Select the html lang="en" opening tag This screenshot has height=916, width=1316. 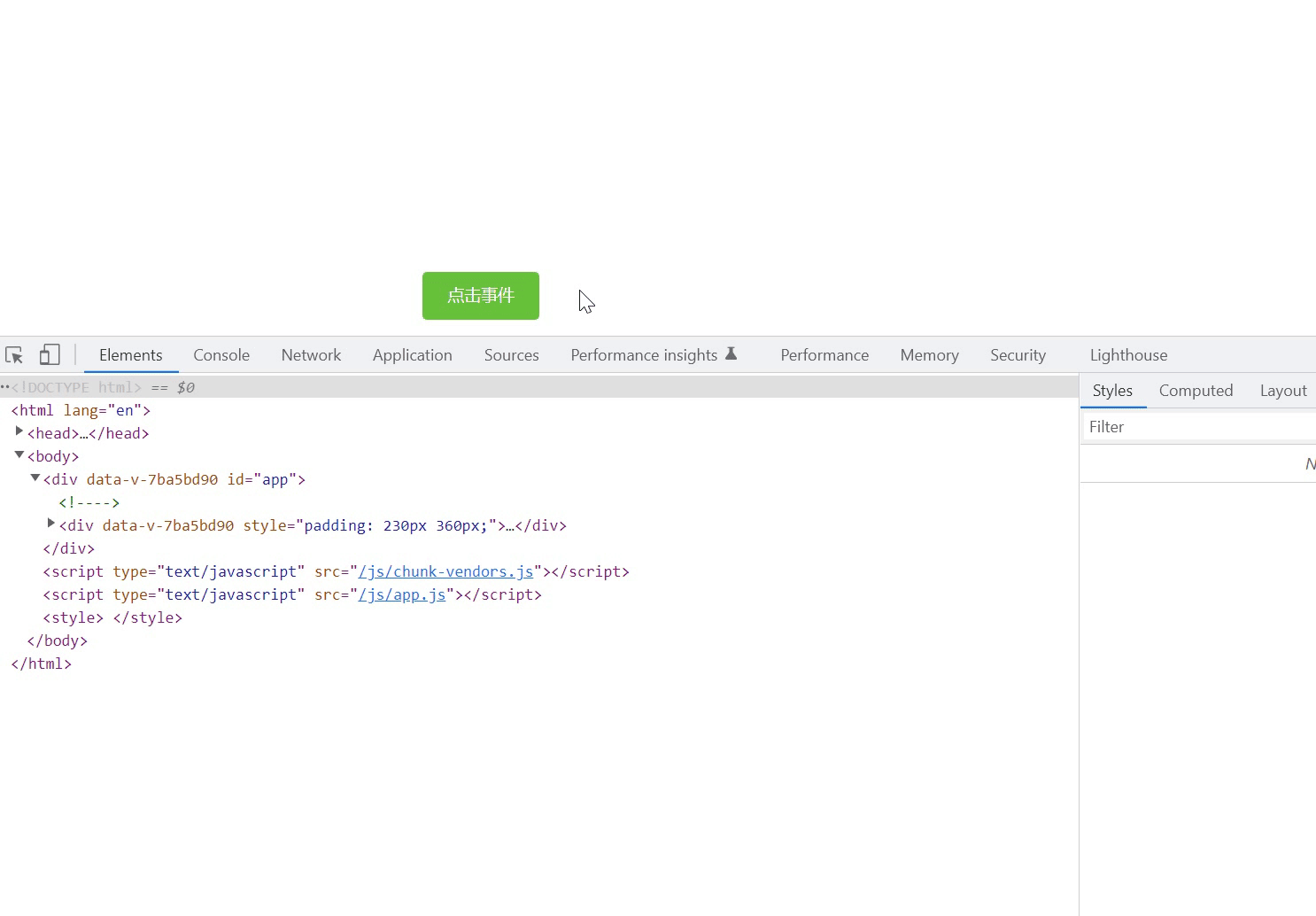(x=81, y=410)
